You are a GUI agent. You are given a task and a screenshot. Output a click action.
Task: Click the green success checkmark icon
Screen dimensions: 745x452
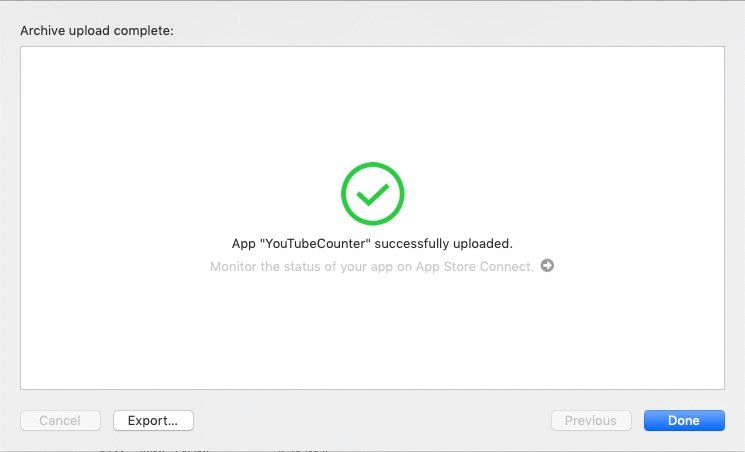coord(372,193)
